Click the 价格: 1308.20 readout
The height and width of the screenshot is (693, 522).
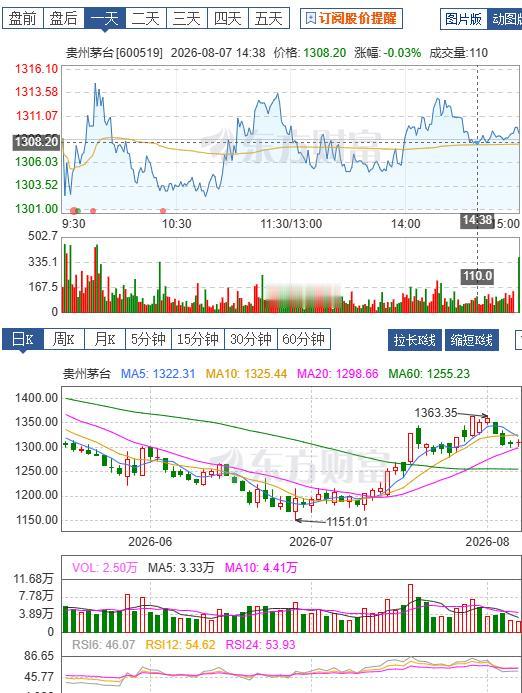coord(310,53)
